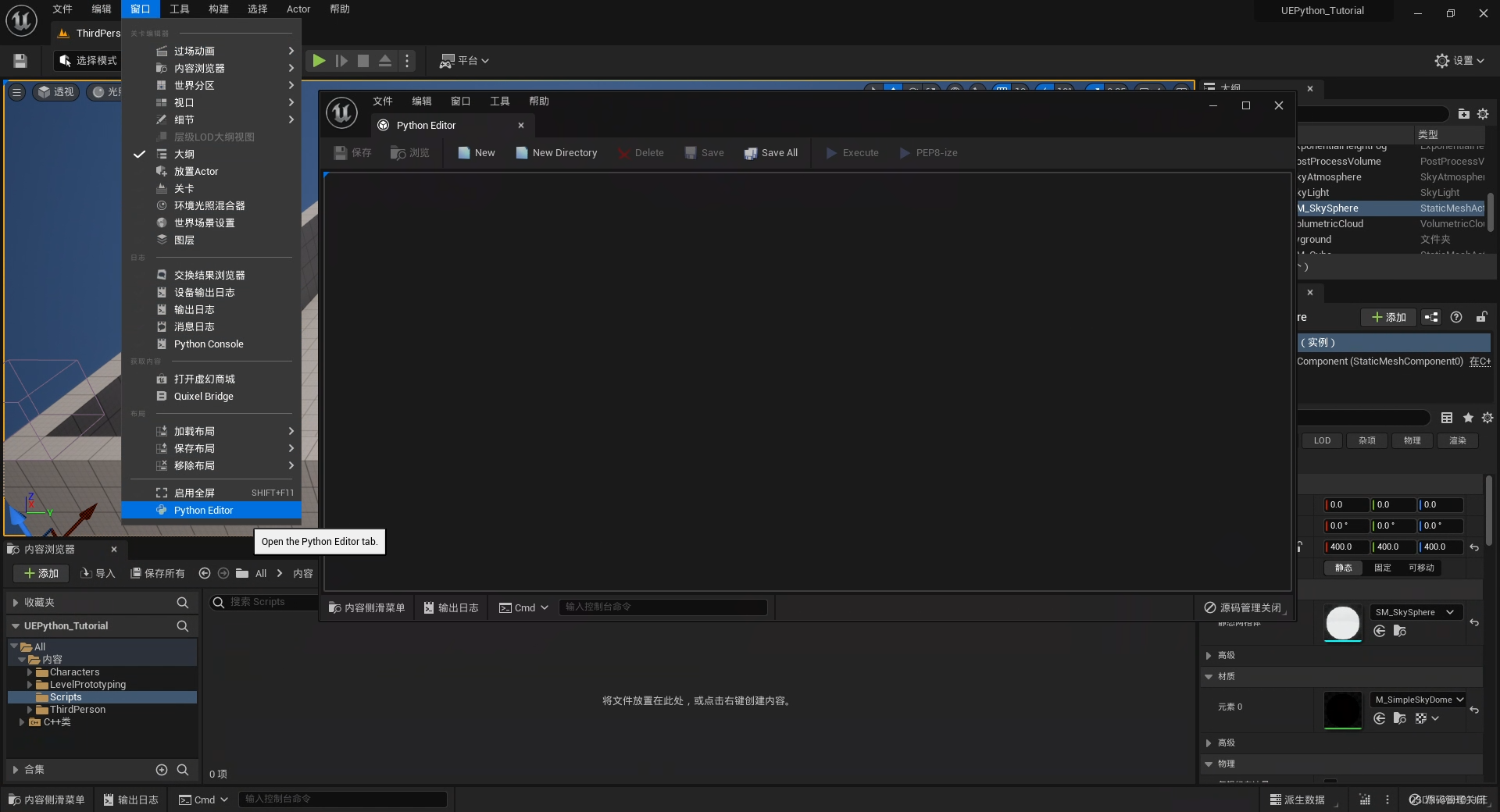Viewport: 1500px width, 812px height.
Task: Click the search icon in 合集 row
Action: 183,770
